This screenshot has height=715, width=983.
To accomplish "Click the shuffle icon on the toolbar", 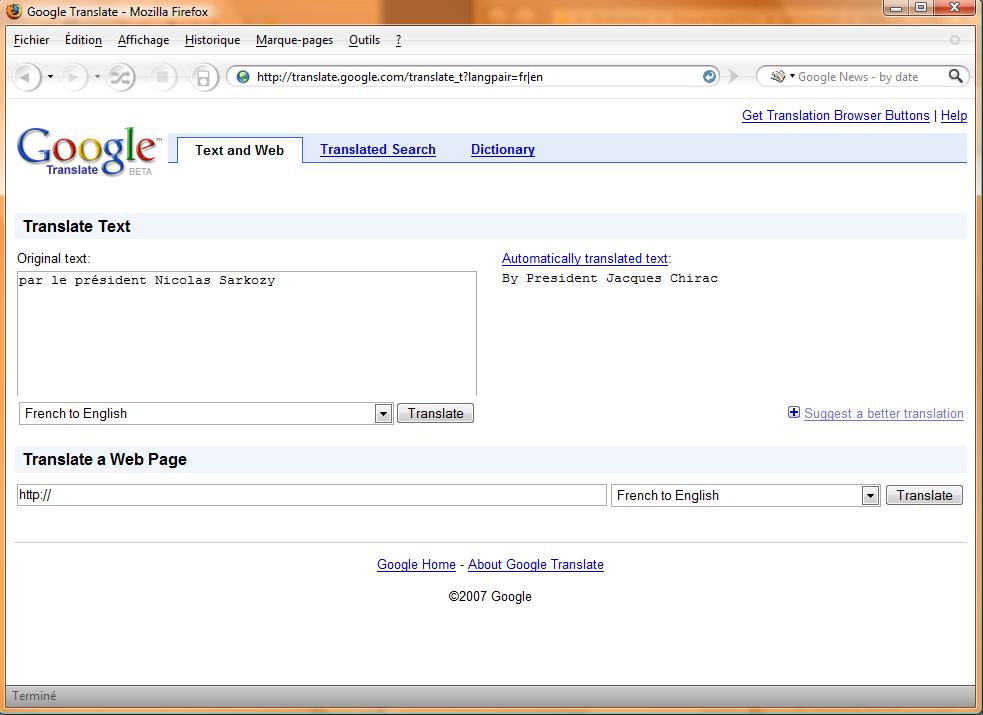I will click(x=120, y=76).
